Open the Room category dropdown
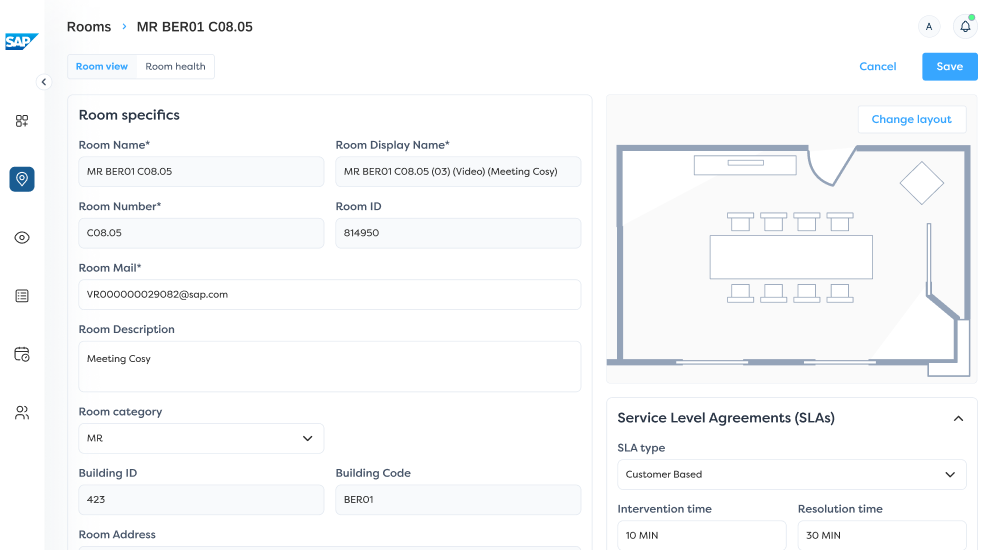Image resolution: width=1000 pixels, height=550 pixels. [201, 438]
